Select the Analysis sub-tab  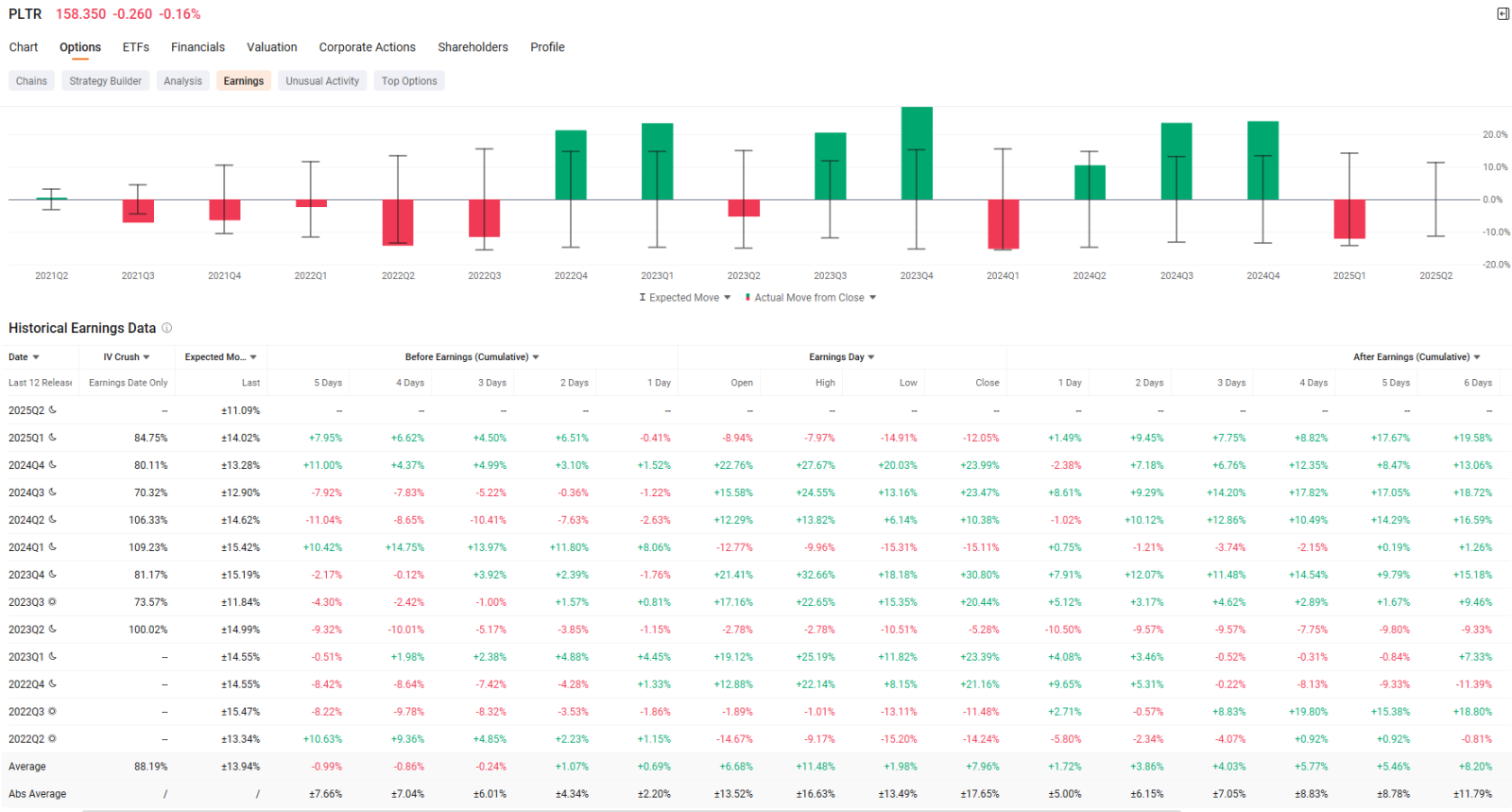pyautogui.click(x=183, y=81)
